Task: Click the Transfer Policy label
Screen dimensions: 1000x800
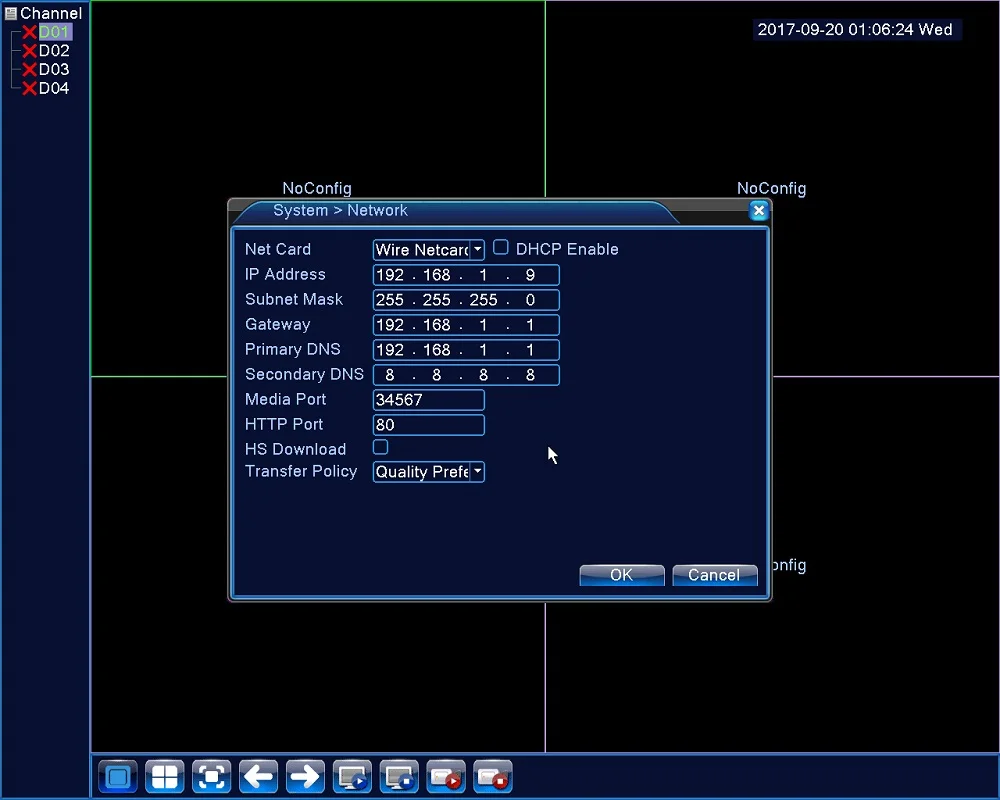Action: pyautogui.click(x=301, y=471)
